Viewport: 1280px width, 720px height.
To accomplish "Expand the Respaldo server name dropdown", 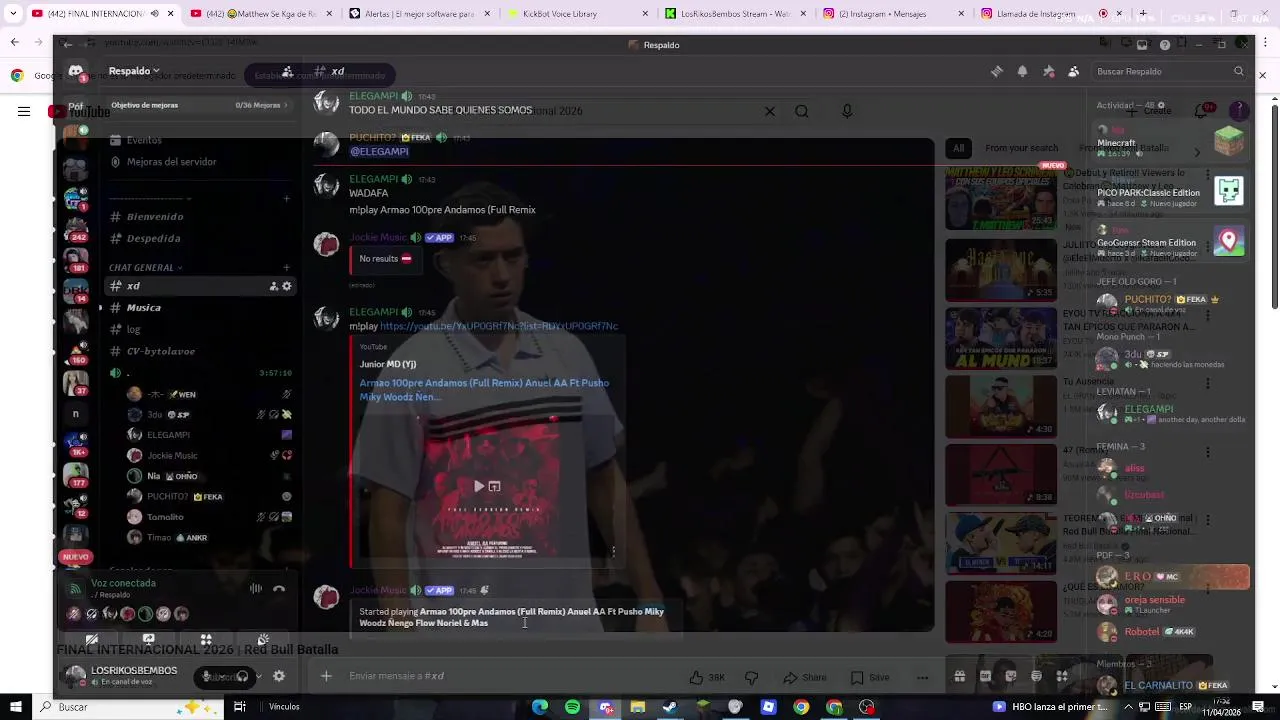I will (135, 71).
